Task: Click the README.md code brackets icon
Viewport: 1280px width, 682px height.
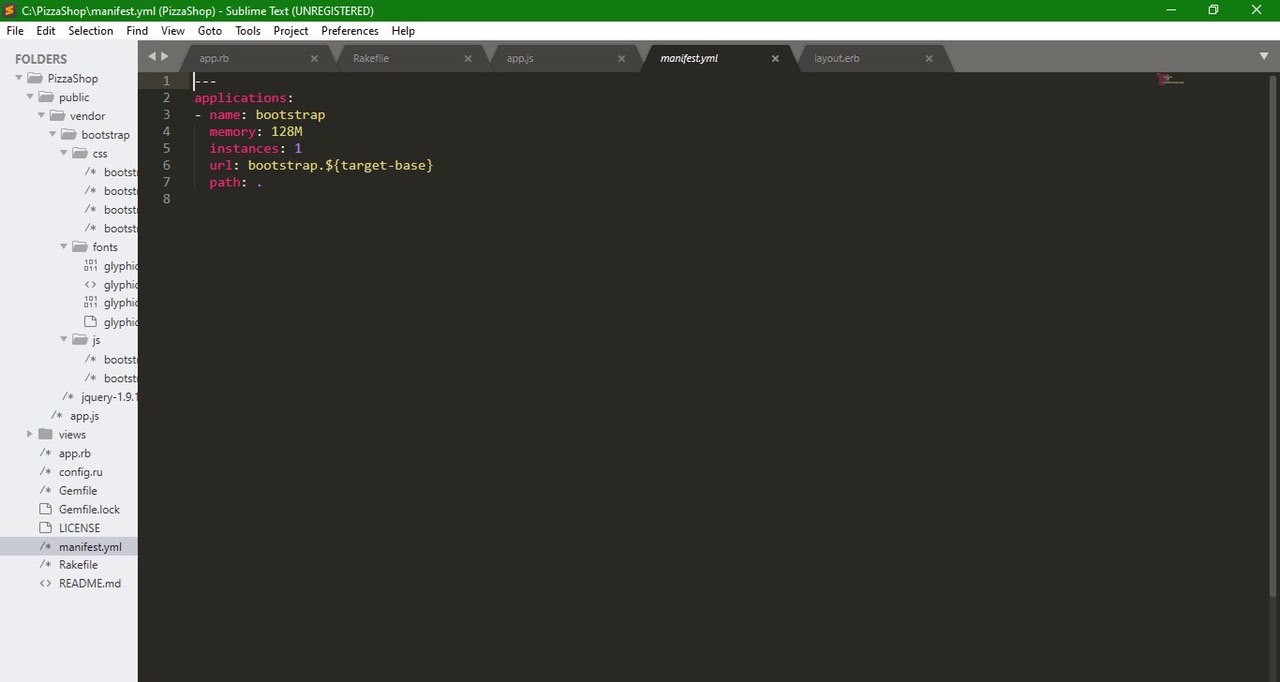Action: [46, 584]
